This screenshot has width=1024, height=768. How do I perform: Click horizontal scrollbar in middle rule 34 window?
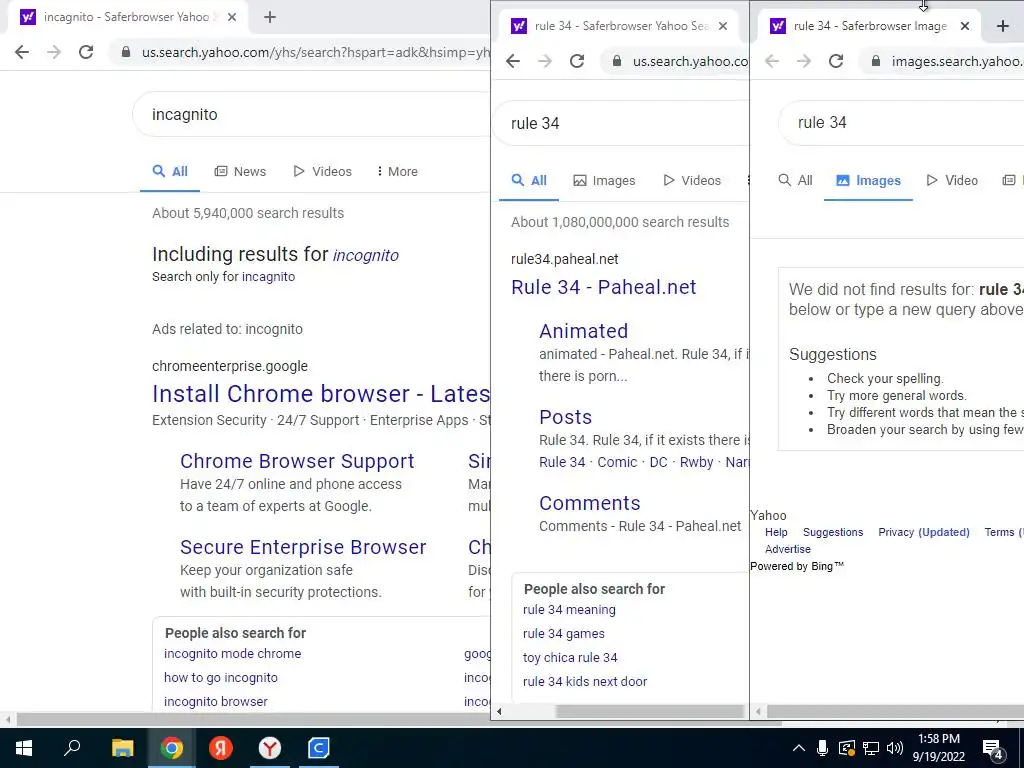pos(649,711)
